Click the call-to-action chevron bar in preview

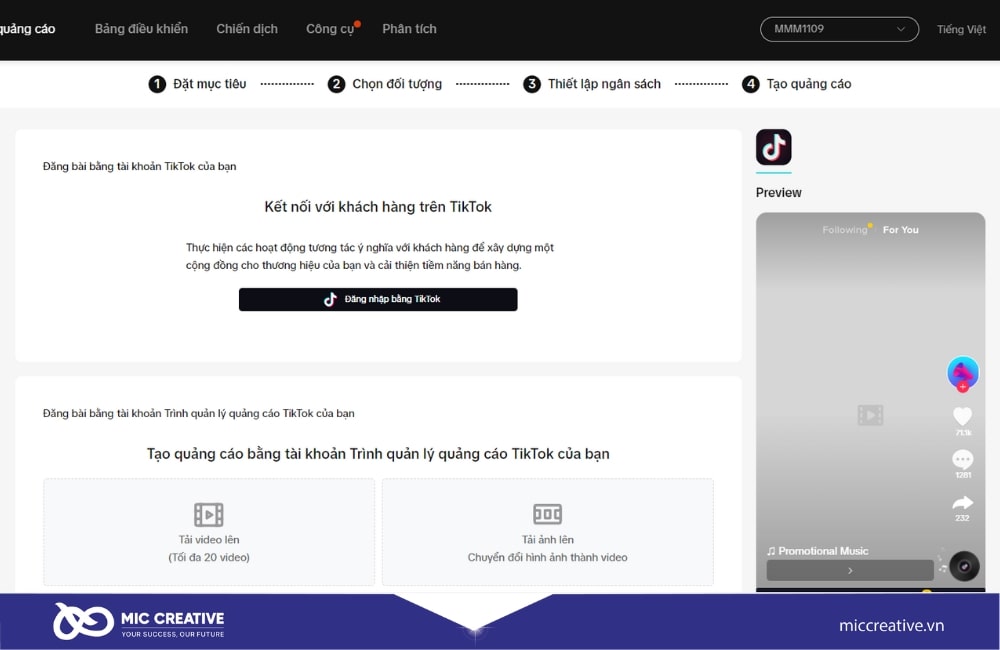850,570
